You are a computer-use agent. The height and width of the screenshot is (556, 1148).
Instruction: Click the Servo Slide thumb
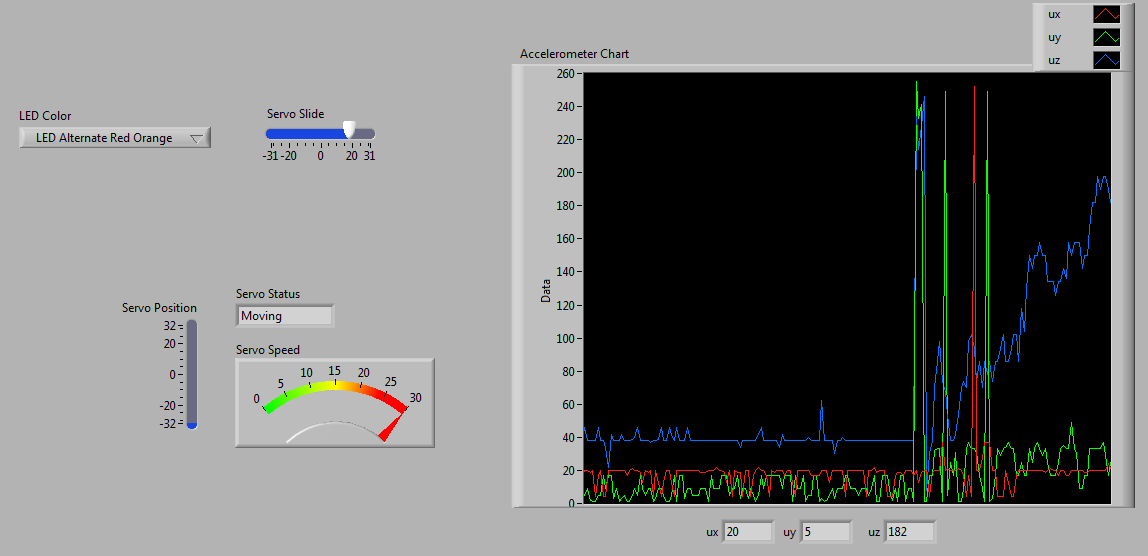[x=350, y=130]
